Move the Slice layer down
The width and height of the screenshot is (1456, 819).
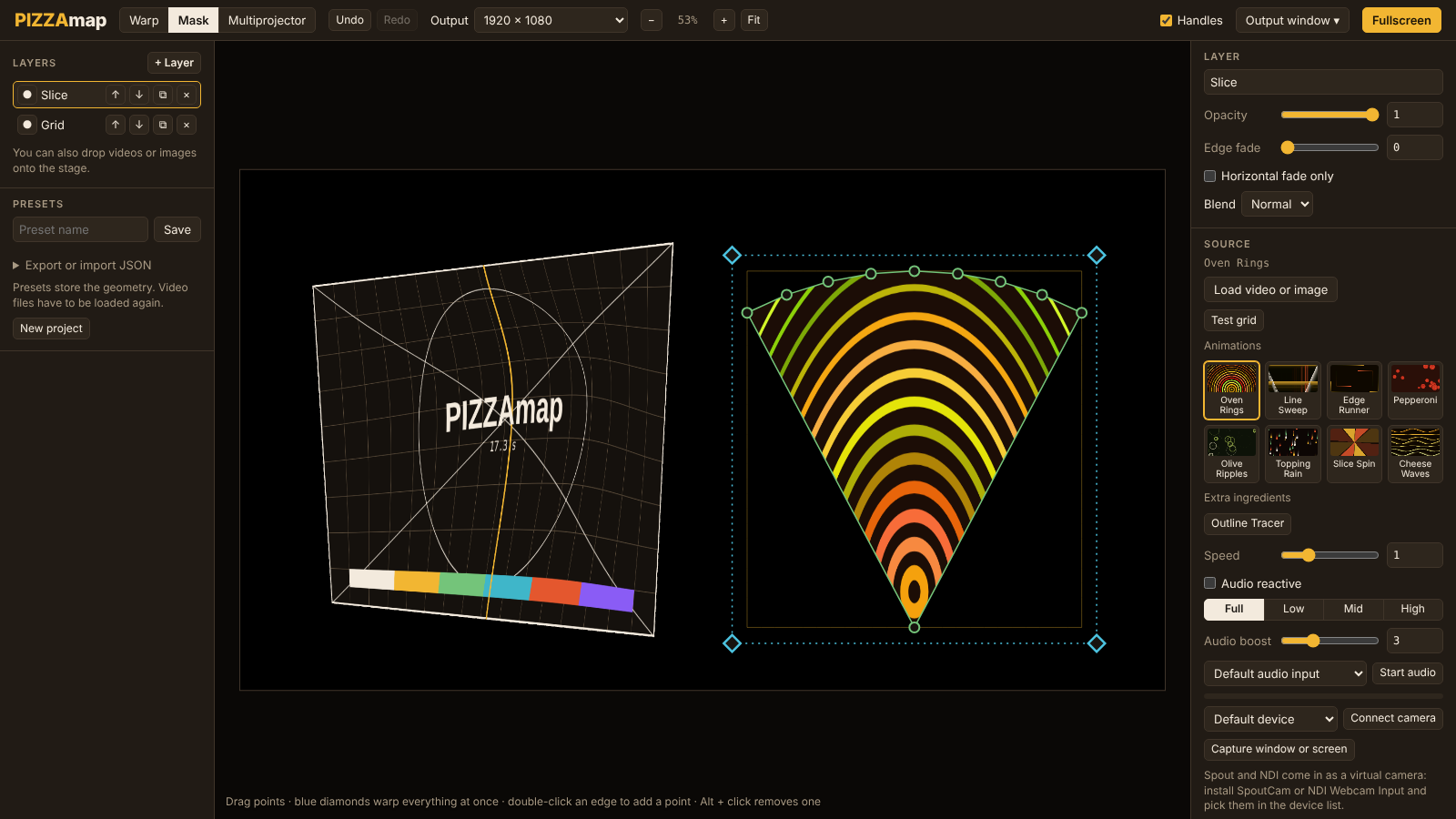click(139, 95)
